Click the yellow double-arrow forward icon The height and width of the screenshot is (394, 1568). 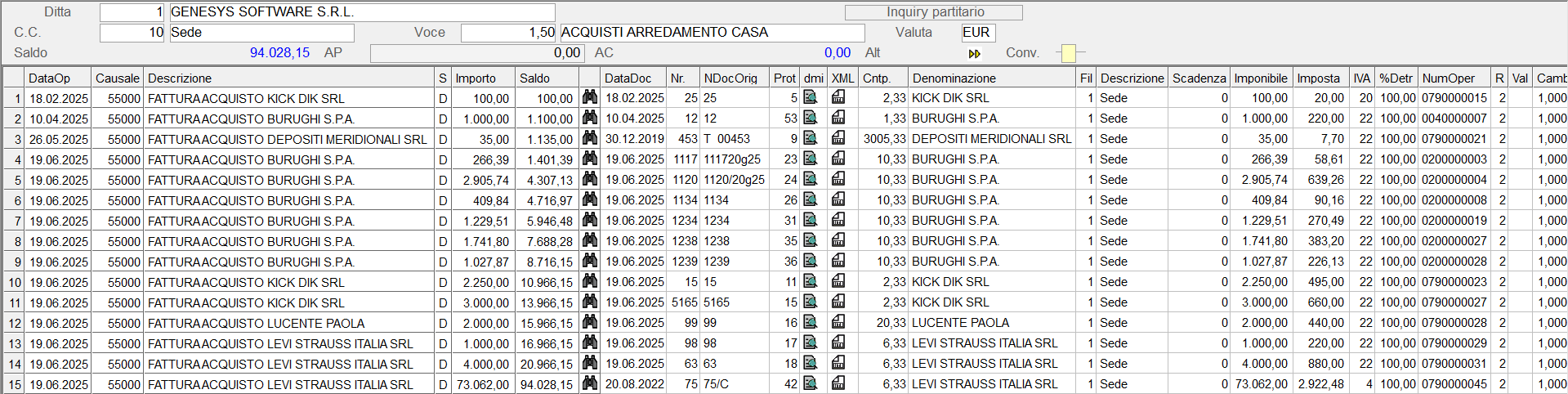coord(974,54)
